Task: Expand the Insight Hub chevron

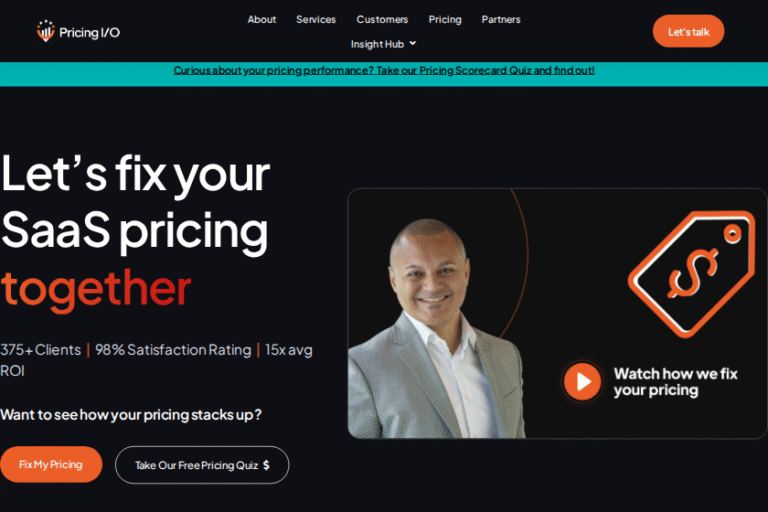Action: [413, 44]
